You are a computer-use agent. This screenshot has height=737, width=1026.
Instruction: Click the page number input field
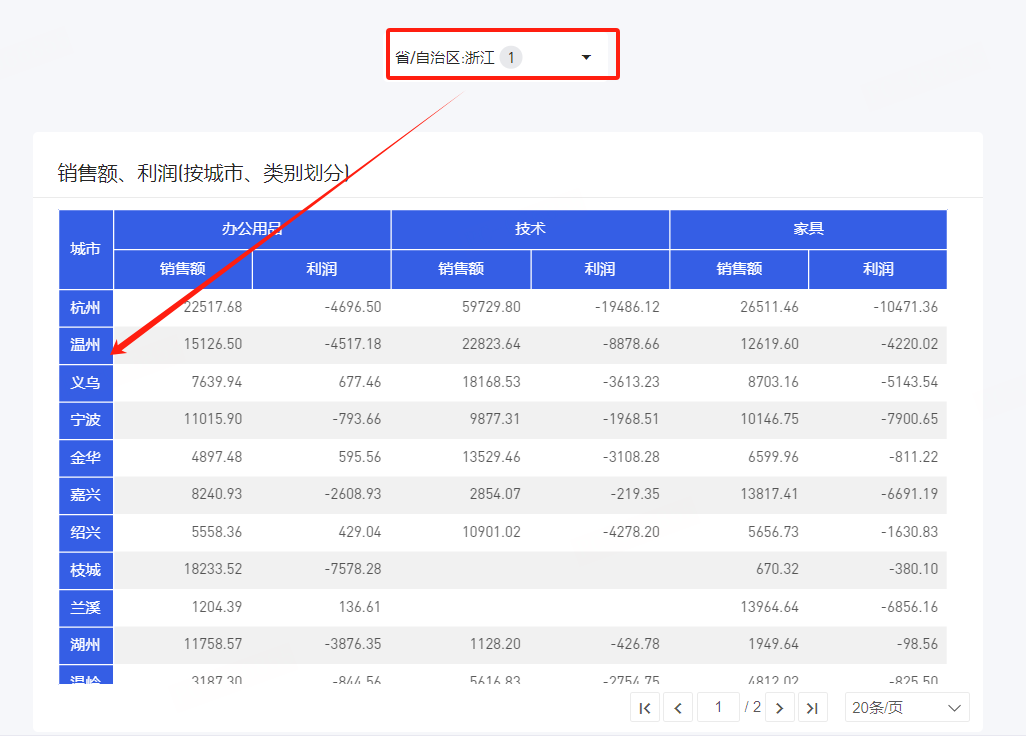pos(718,707)
